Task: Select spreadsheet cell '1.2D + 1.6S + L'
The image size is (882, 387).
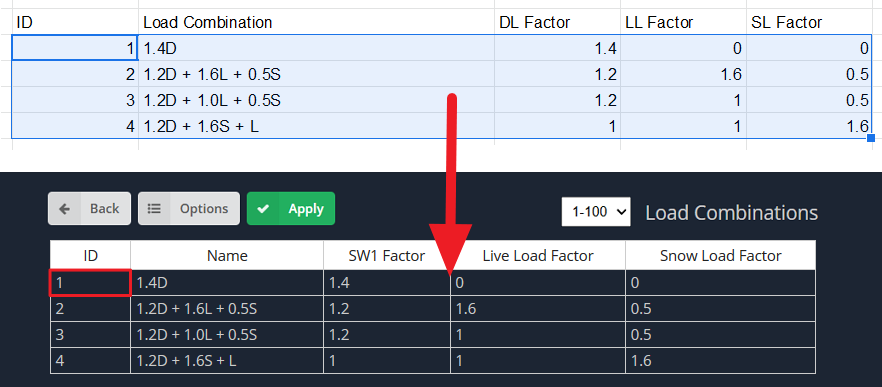Action: [317, 126]
